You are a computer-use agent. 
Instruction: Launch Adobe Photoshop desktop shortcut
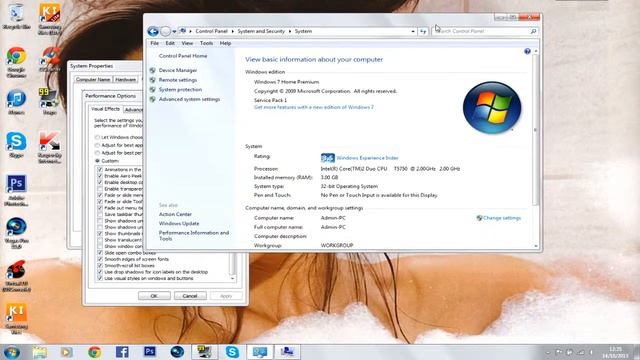(x=16, y=190)
